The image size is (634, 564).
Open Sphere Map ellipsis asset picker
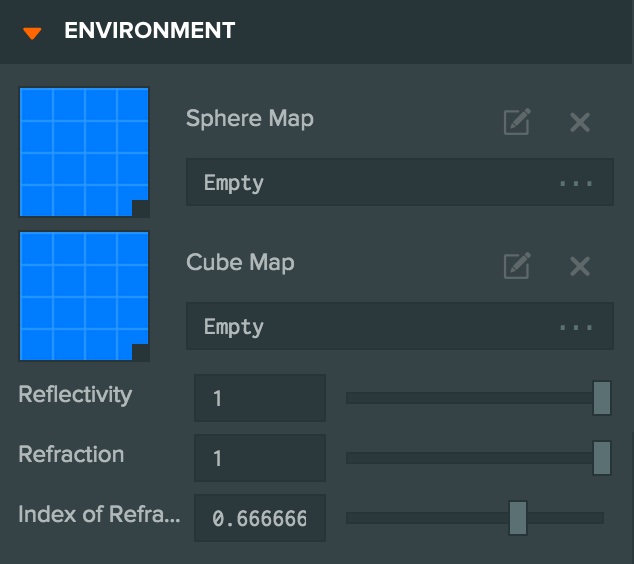576,184
